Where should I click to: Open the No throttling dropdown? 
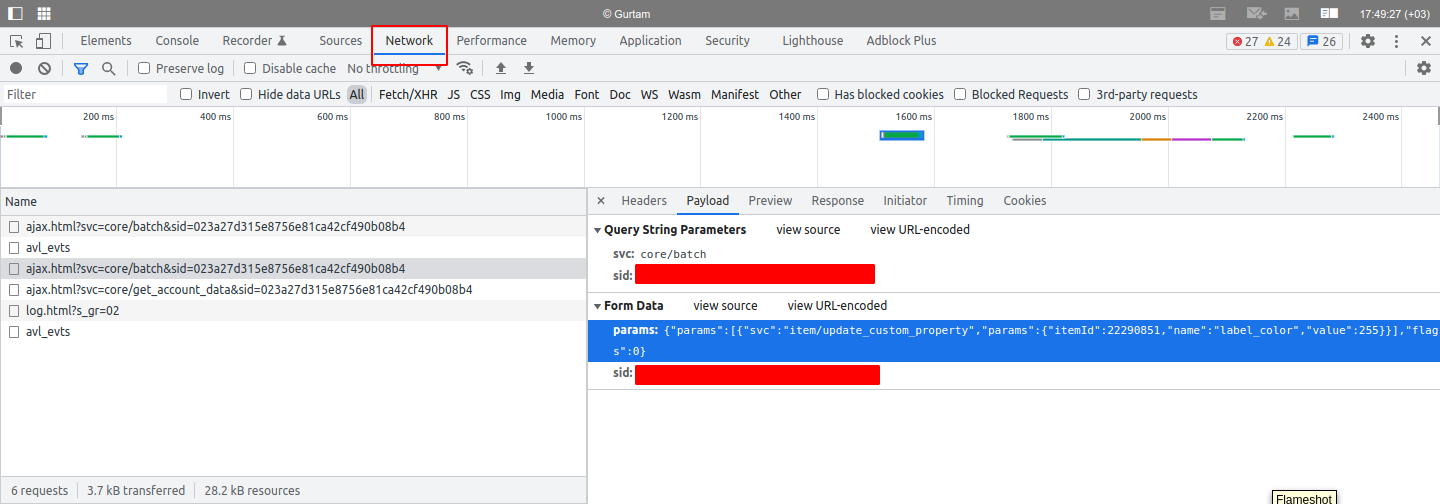394,68
